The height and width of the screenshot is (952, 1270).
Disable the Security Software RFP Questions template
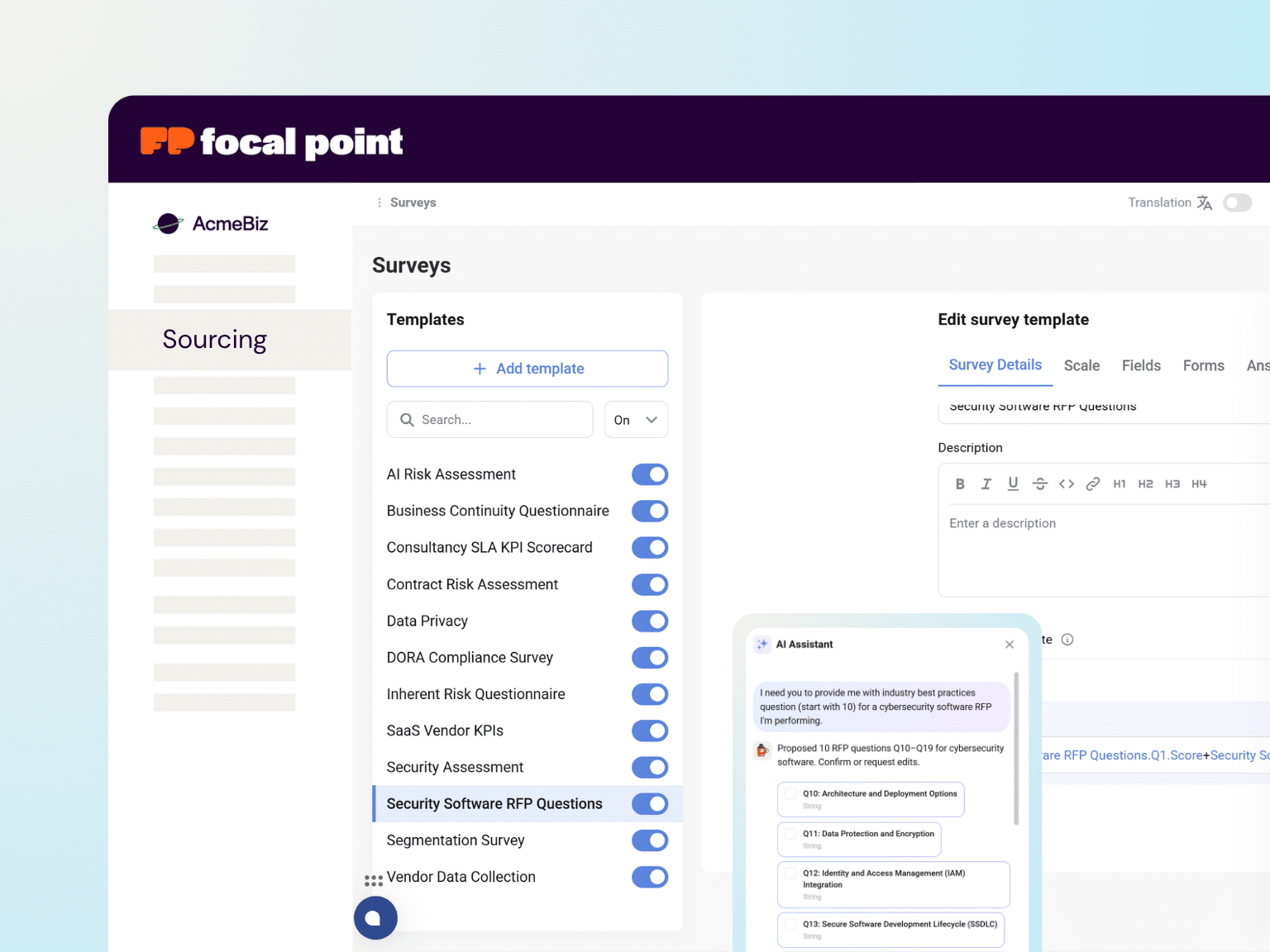pos(650,803)
